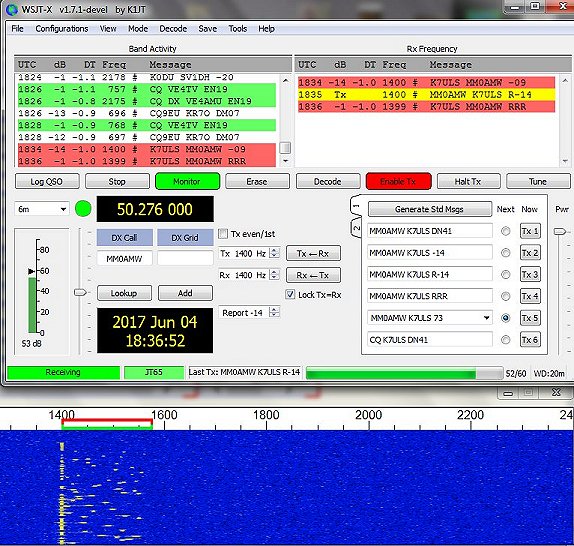Click the Generate Std Msgs button

[x=430, y=209]
